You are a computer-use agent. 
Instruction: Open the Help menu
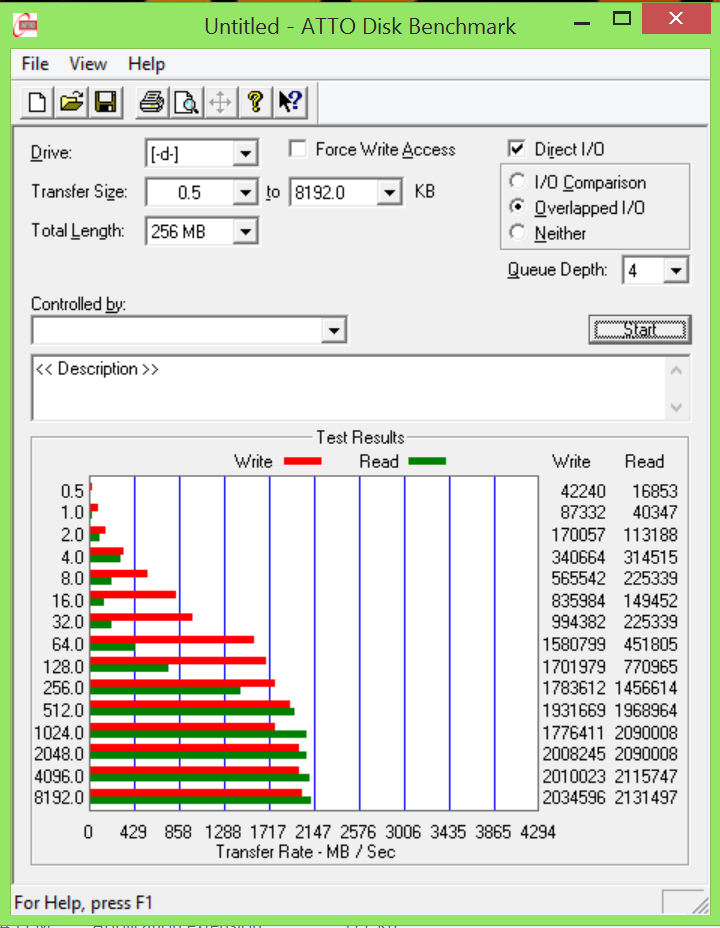[146, 63]
